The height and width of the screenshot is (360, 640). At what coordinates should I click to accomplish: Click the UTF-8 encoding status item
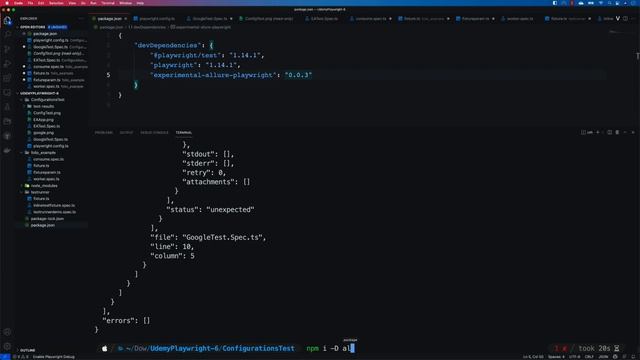pos(575,357)
